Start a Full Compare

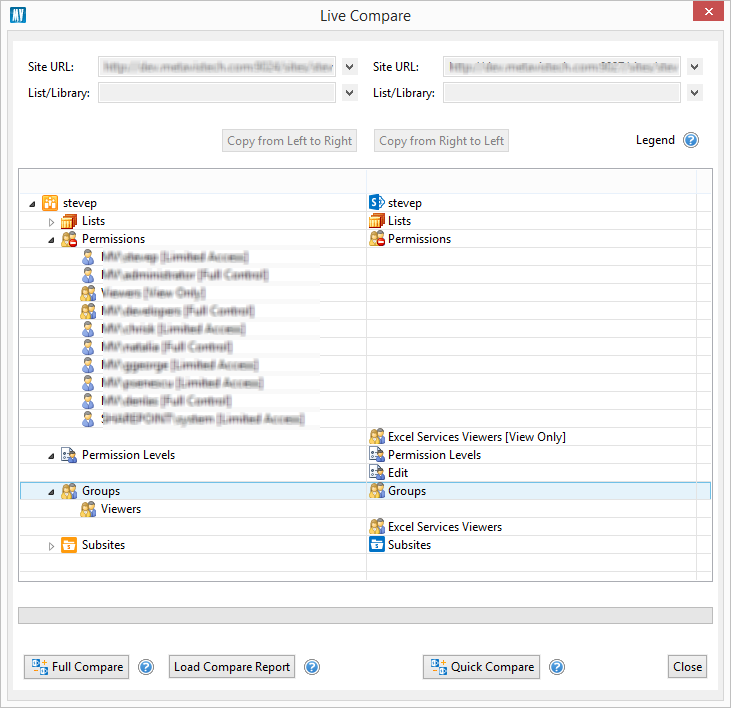tap(76, 667)
